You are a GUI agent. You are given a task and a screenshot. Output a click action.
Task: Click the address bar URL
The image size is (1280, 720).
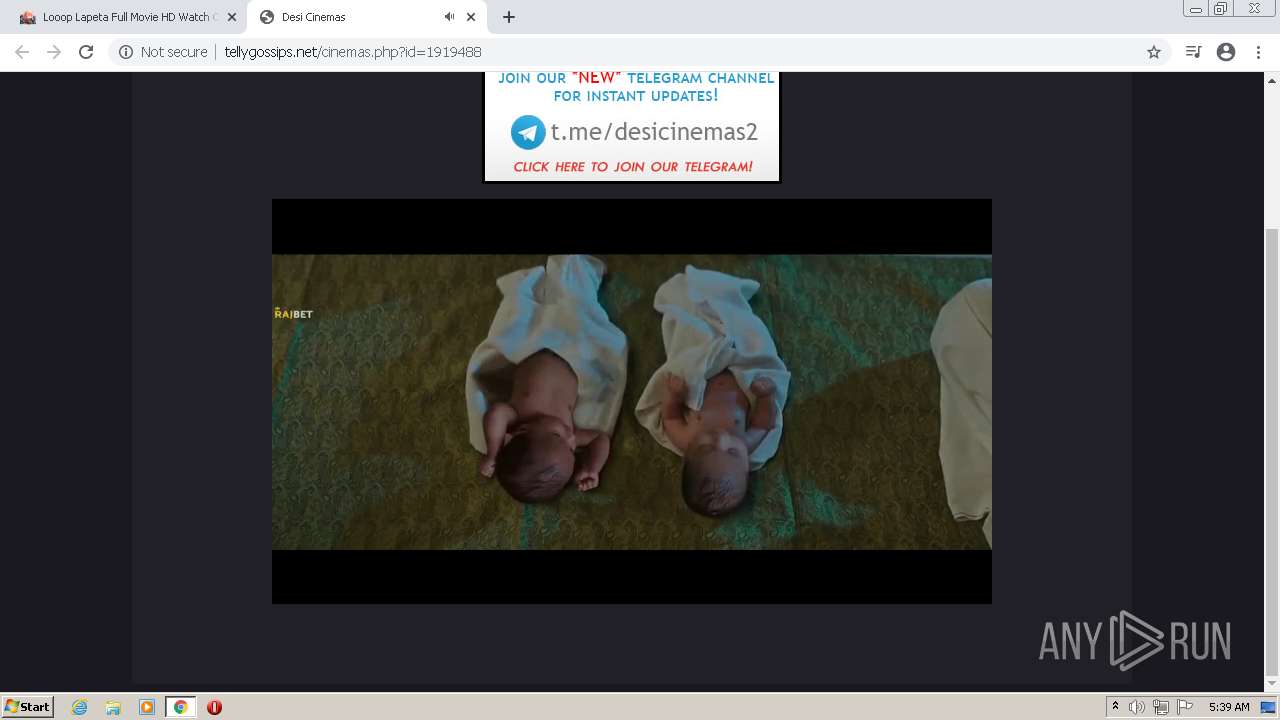coord(353,52)
